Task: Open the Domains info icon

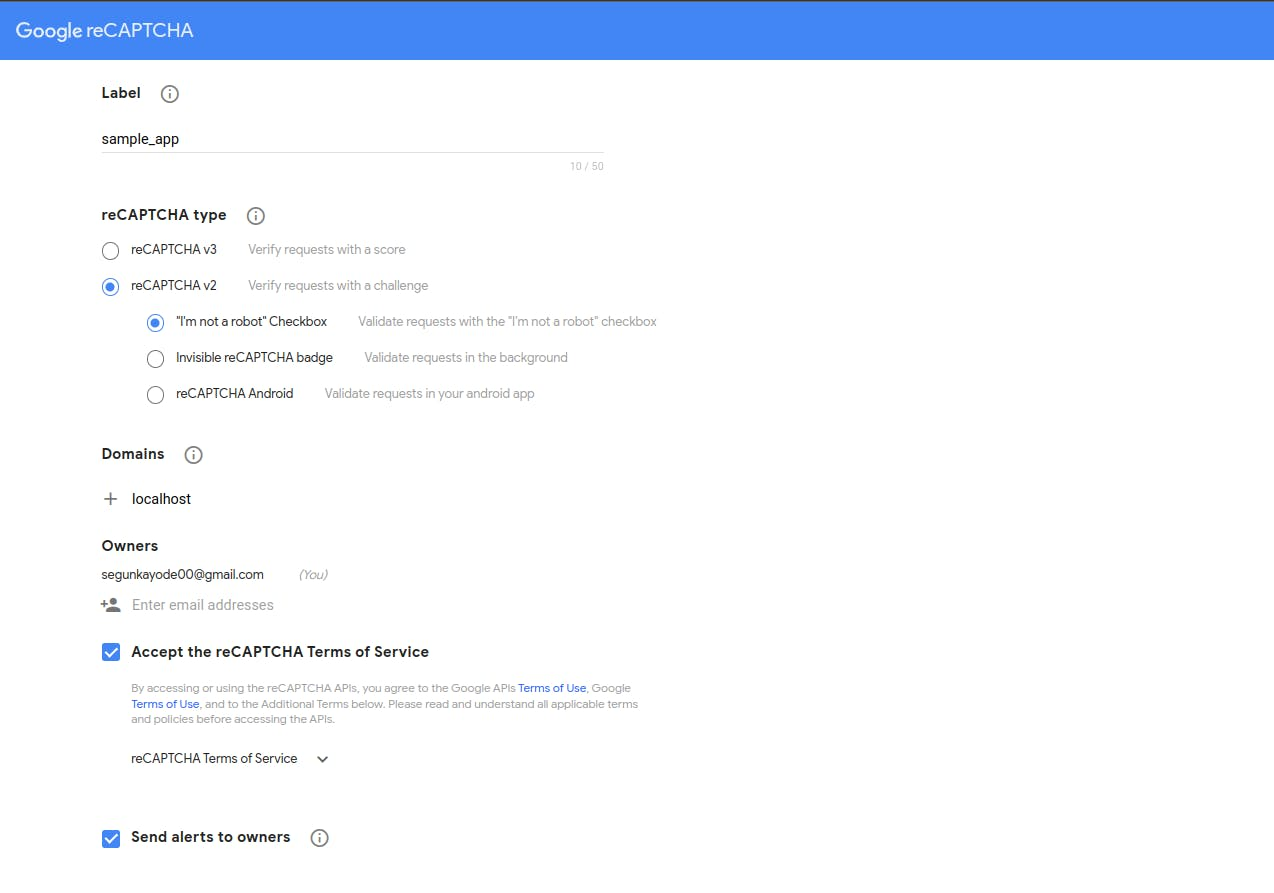Action: tap(194, 455)
